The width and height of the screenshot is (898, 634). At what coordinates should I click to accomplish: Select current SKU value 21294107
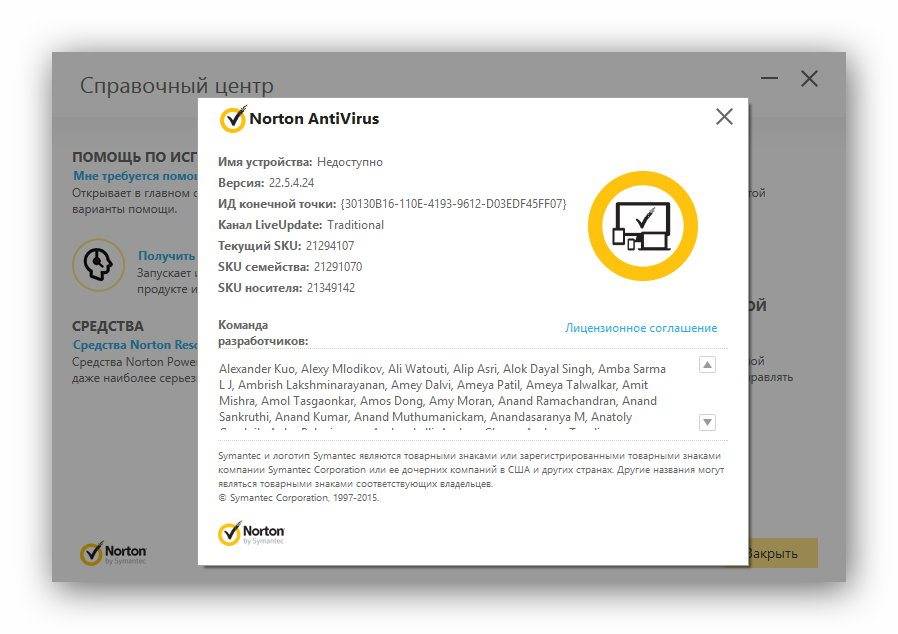(330, 246)
